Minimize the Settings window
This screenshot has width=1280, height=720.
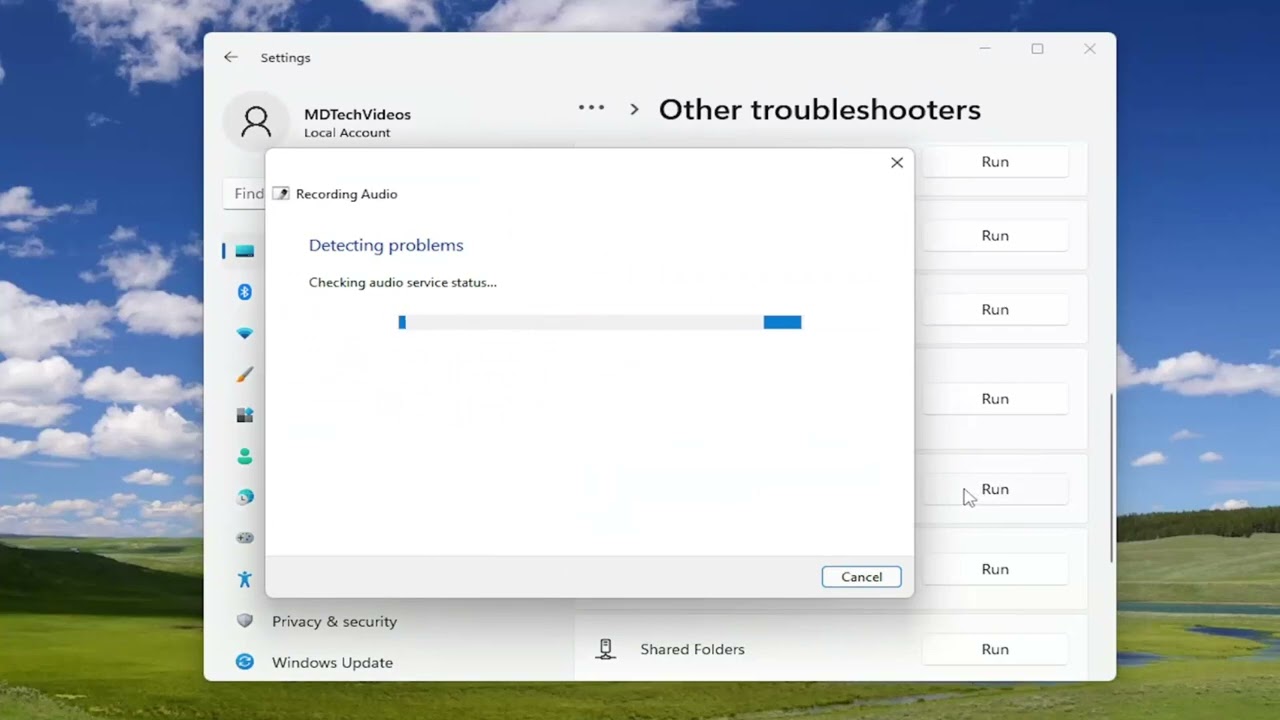pyautogui.click(x=985, y=49)
